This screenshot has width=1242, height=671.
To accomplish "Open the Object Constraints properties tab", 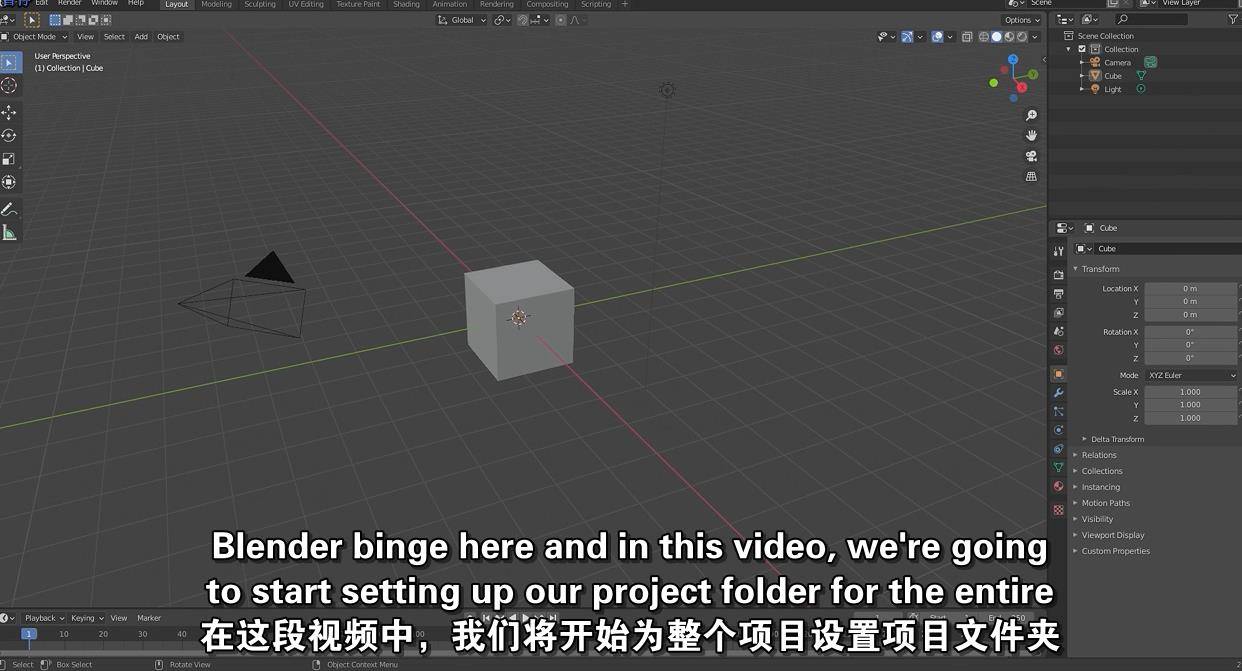I will point(1059,449).
